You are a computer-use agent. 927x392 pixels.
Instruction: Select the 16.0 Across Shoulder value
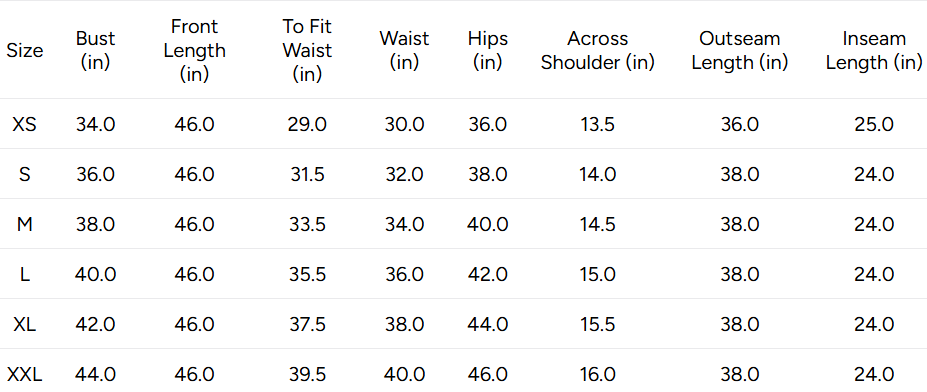coord(598,374)
